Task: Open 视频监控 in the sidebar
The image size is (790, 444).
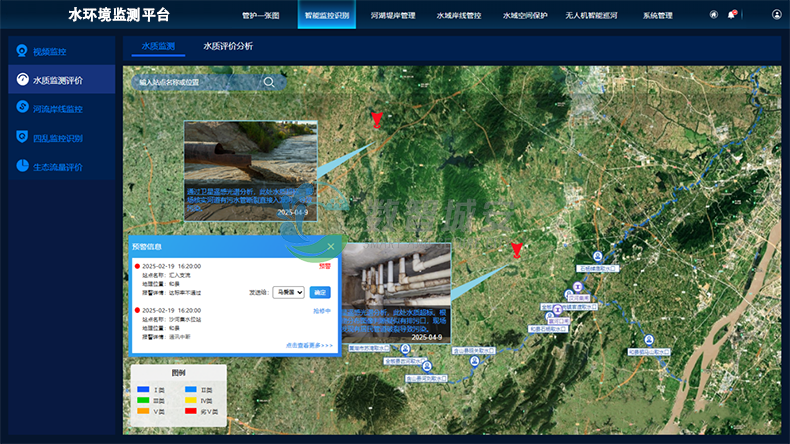Action: 50,51
